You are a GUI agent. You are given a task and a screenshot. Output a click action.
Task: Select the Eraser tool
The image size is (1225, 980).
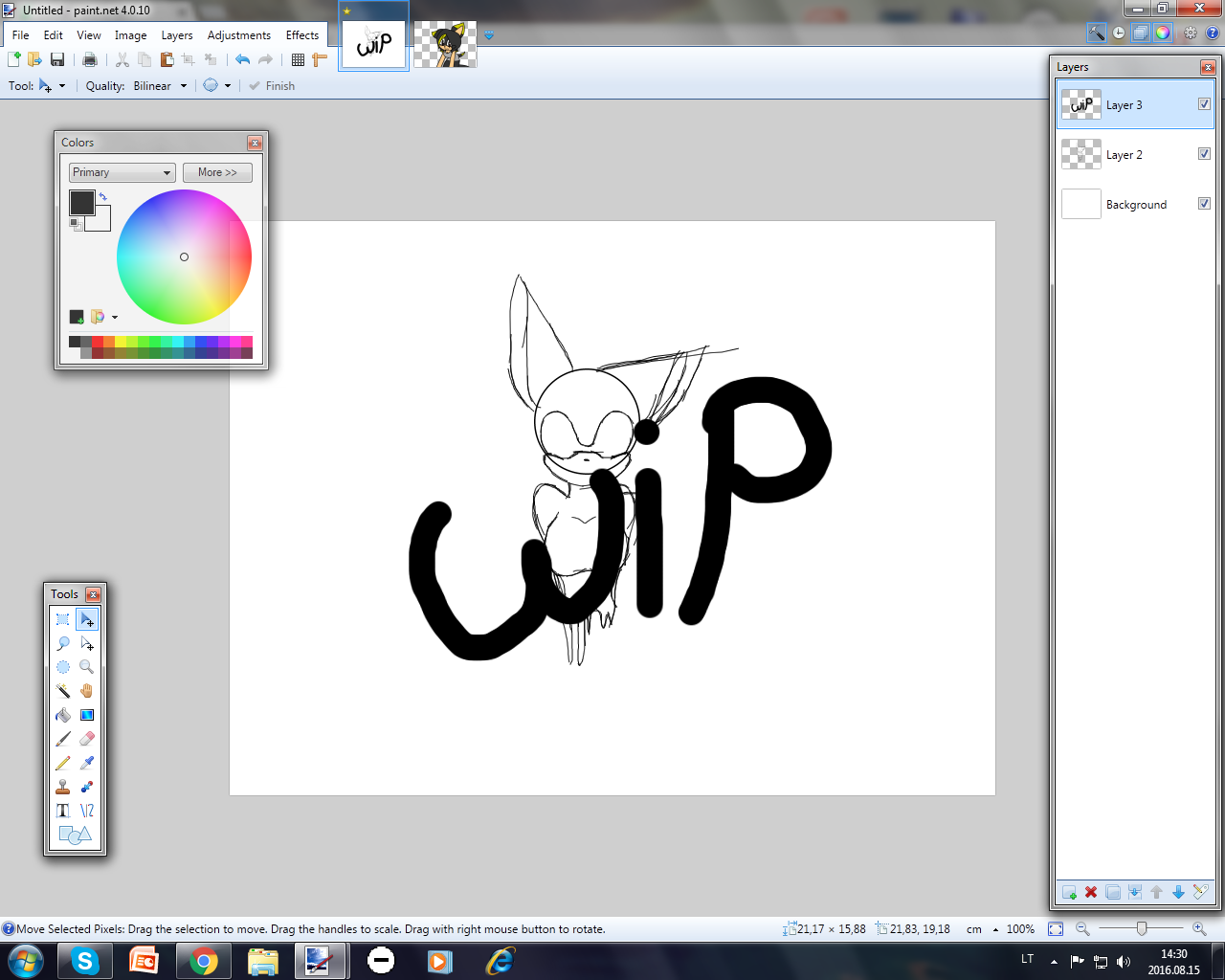(x=87, y=739)
